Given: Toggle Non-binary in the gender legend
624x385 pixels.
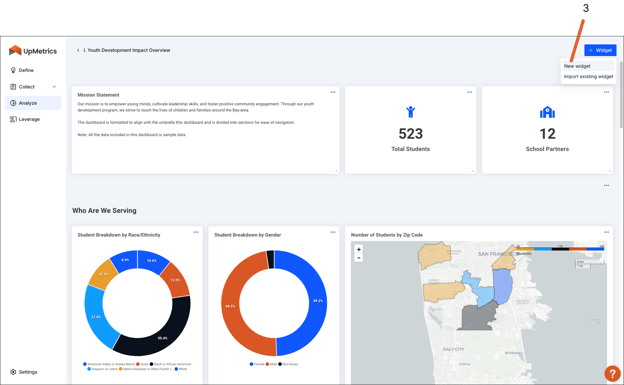Looking at the screenshot, I should coord(288,364).
